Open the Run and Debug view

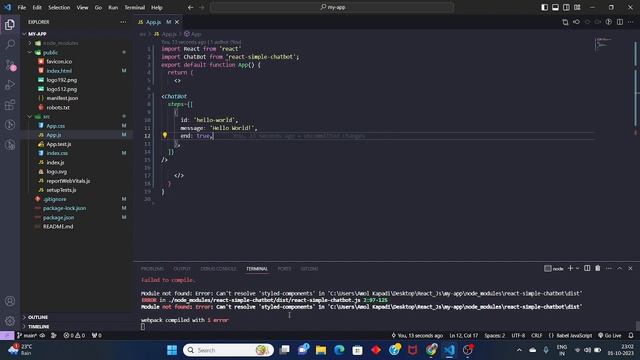10,84
